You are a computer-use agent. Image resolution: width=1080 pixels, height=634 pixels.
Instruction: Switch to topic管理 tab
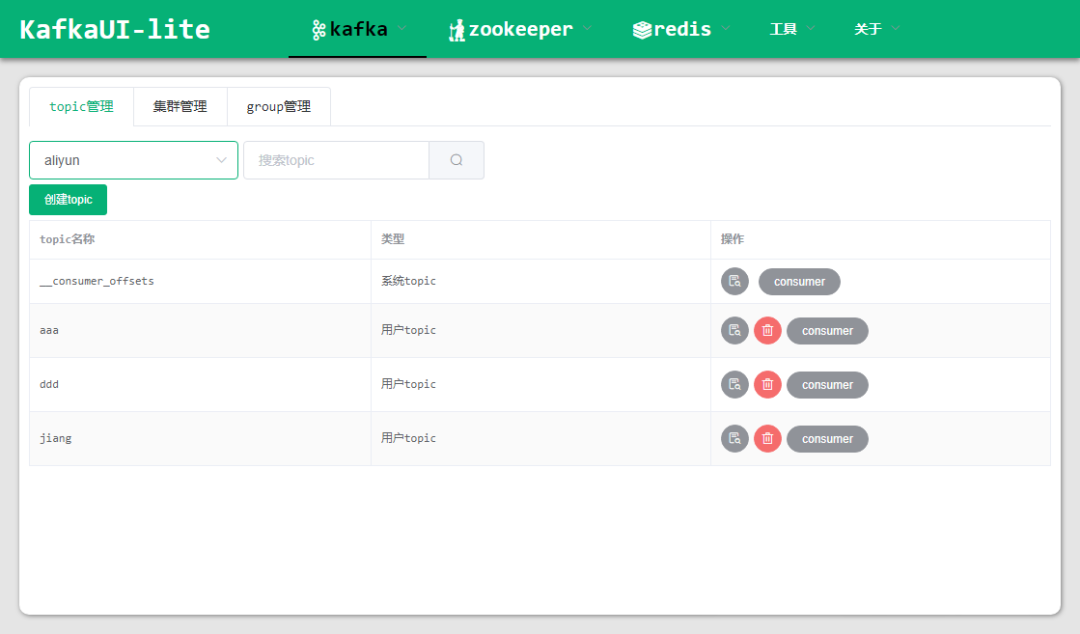[81, 107]
